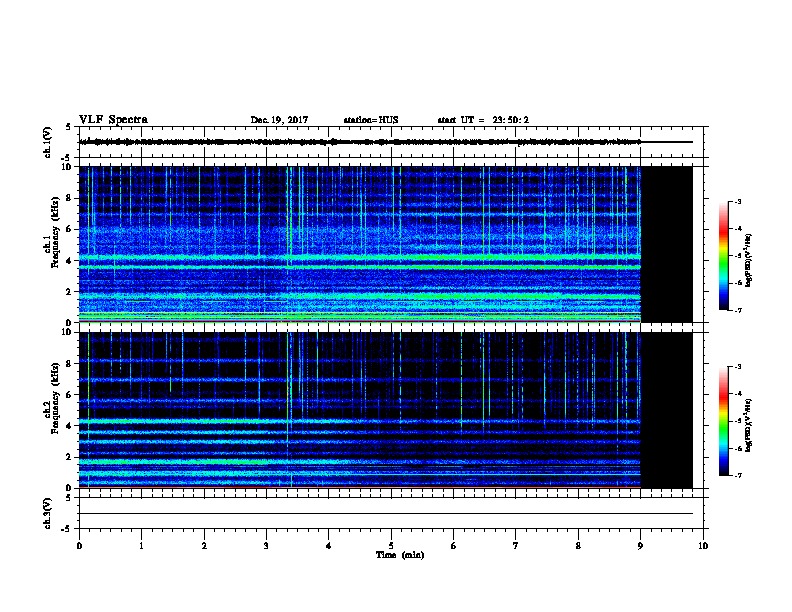Click the ch.2 "Frequency (kHz)" axis label
The image size is (792, 612).
pyautogui.click(x=55, y=398)
